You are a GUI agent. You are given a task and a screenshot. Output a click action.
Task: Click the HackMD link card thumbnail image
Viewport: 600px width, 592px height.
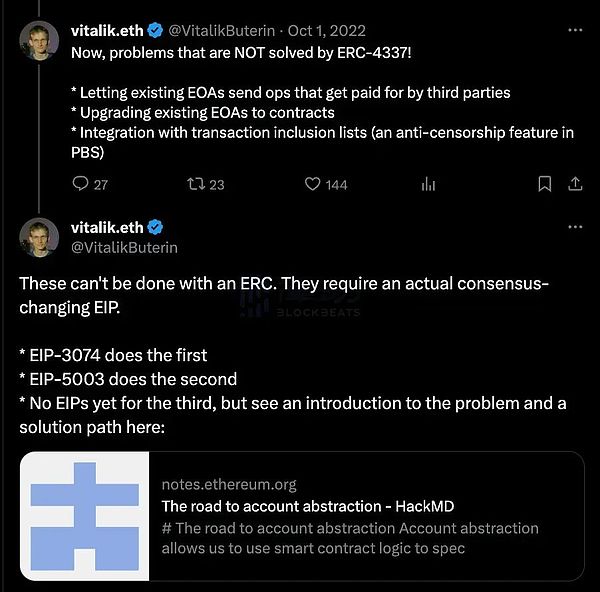[x=85, y=516]
